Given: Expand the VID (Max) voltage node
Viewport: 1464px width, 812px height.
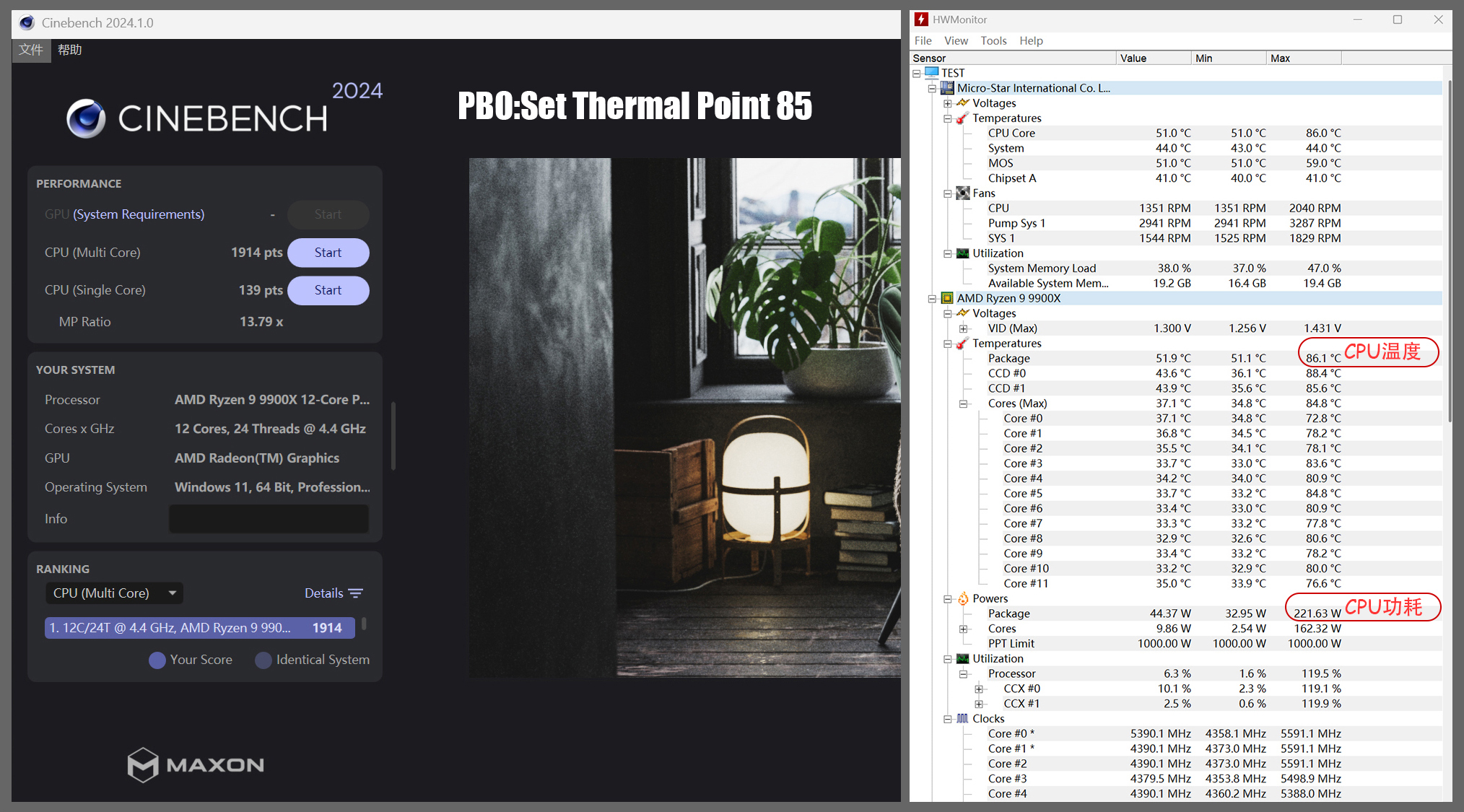Looking at the screenshot, I should point(963,328).
